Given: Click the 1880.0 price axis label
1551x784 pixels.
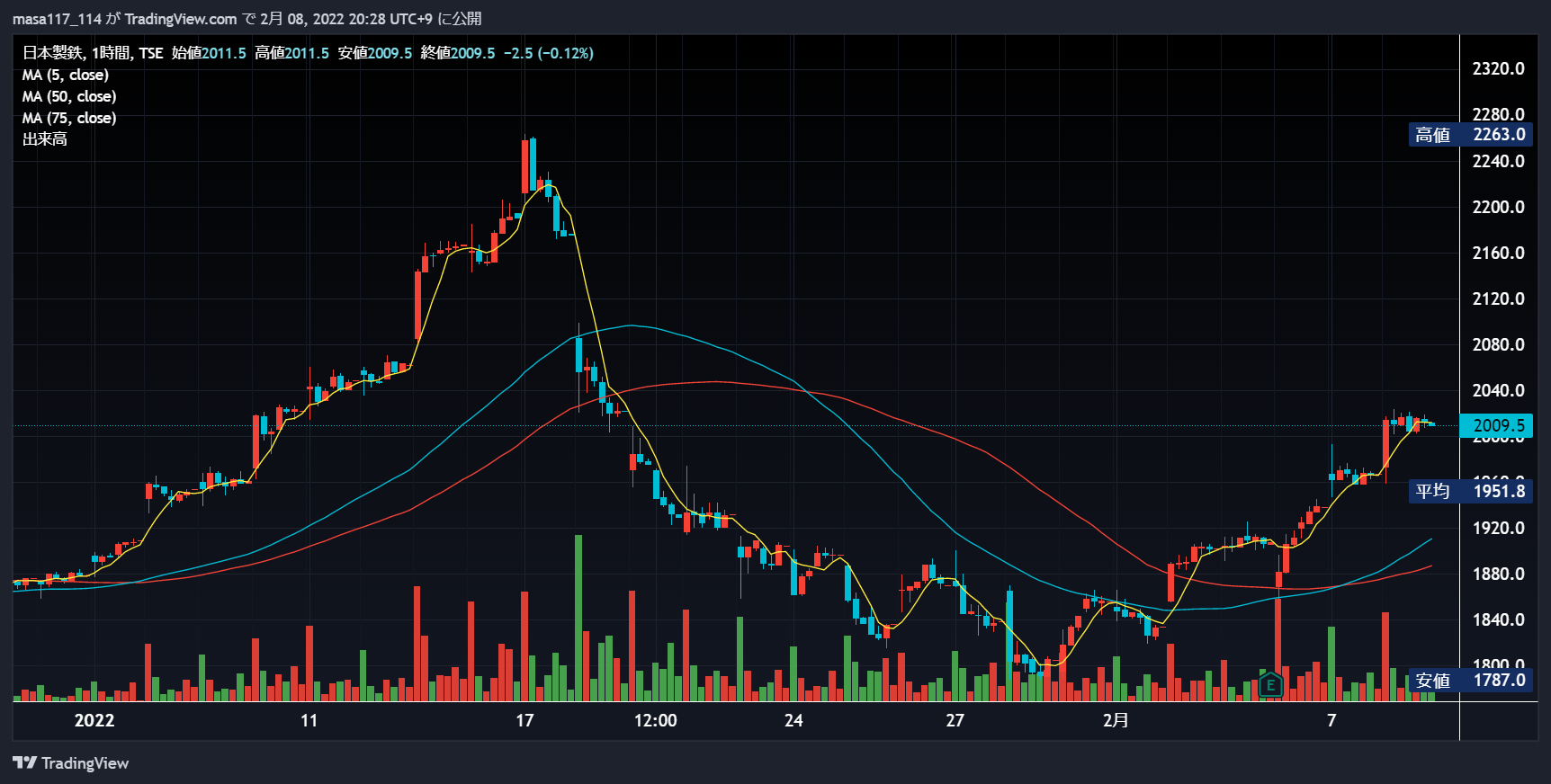Looking at the screenshot, I should click(x=1498, y=574).
